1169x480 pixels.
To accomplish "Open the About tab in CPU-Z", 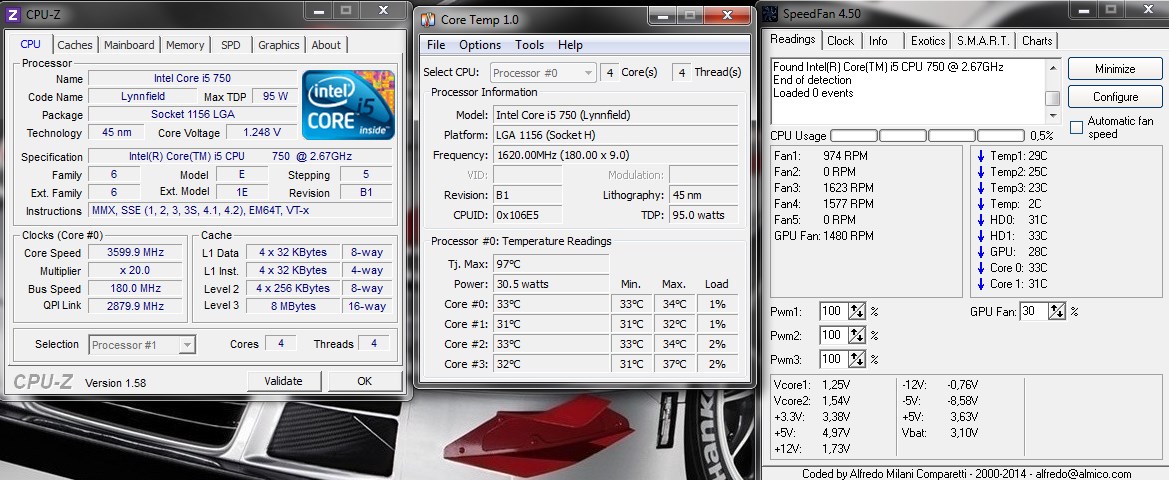I will click(326, 45).
